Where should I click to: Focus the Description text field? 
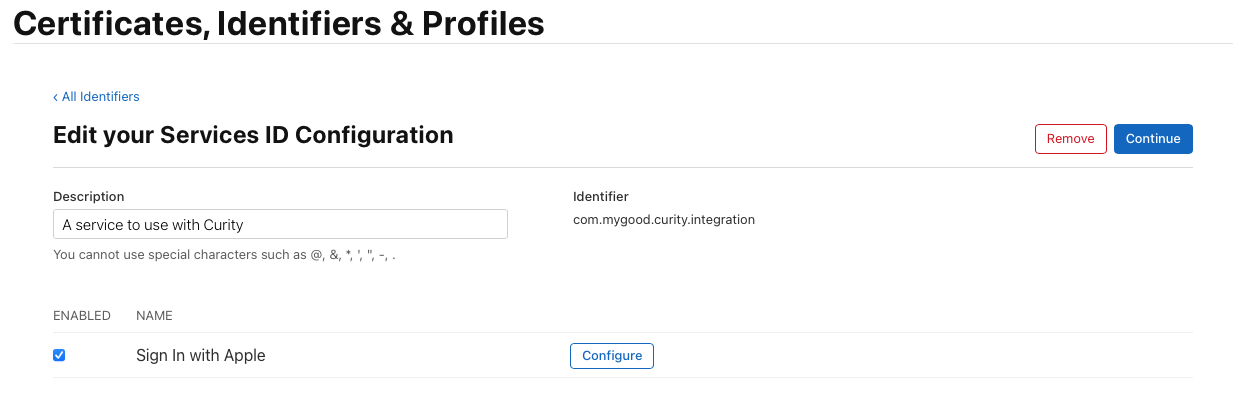280,225
